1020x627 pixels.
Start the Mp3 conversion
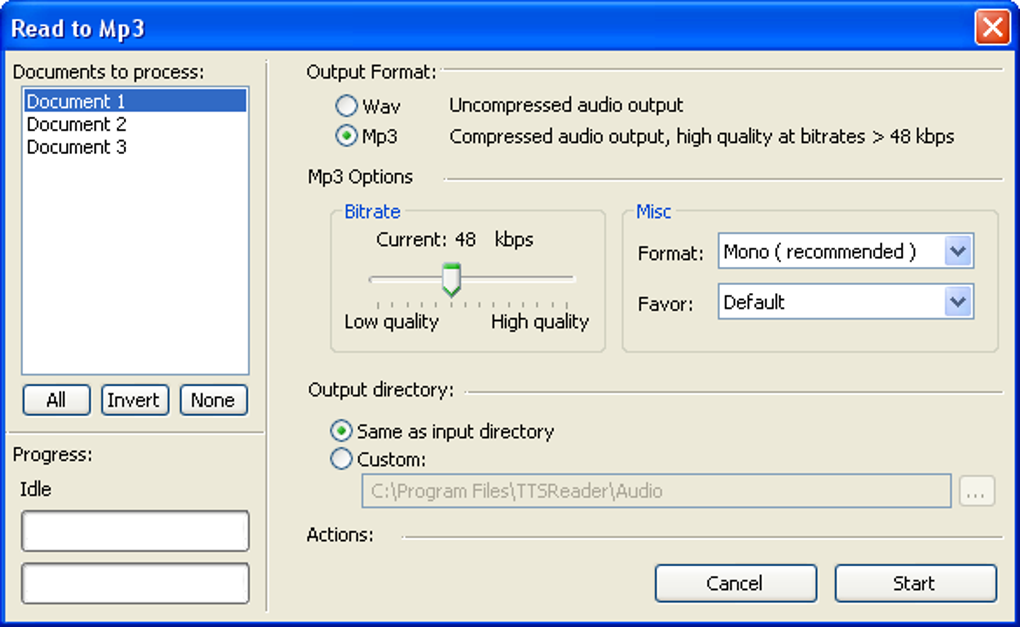pos(915,583)
